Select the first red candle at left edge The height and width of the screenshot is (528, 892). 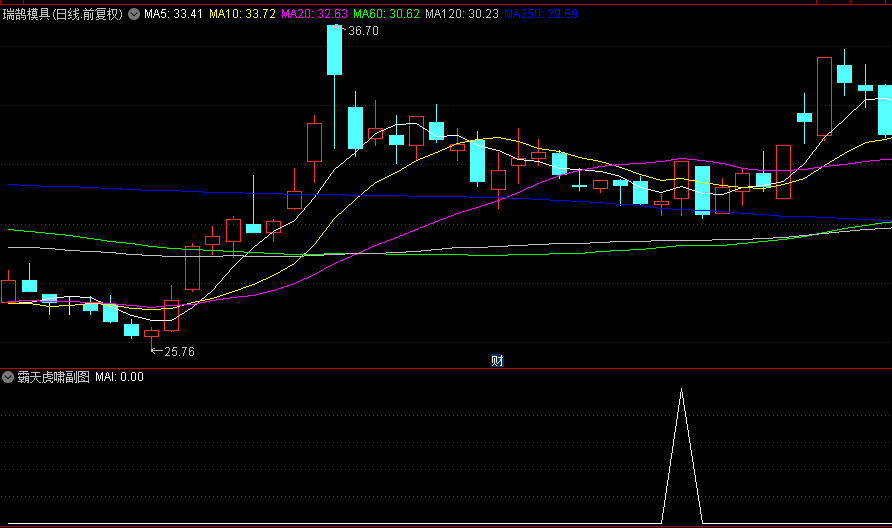(x=9, y=291)
